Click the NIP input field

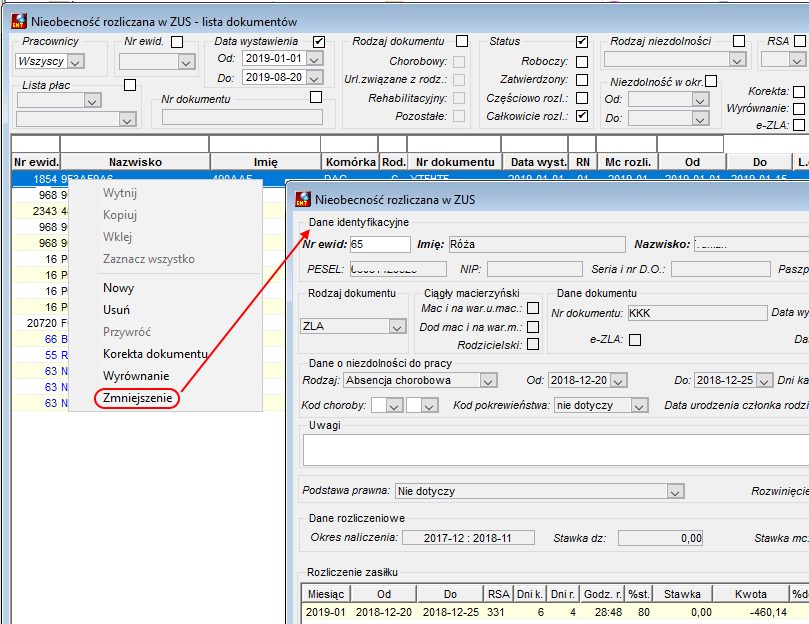535,269
